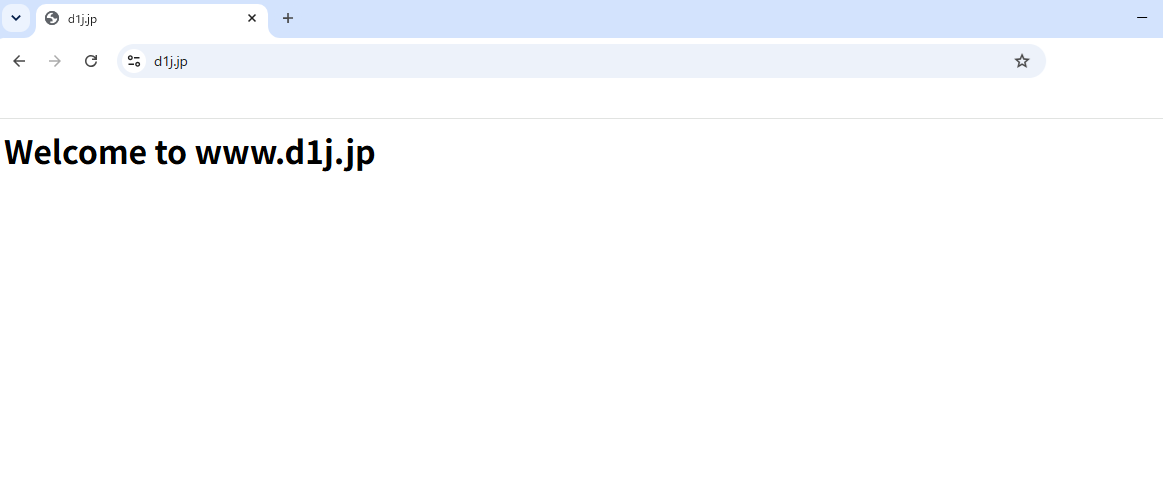The image size is (1163, 503).
Task: Click the "Welcome to www.d1j.jp" heading
Action: (x=190, y=152)
